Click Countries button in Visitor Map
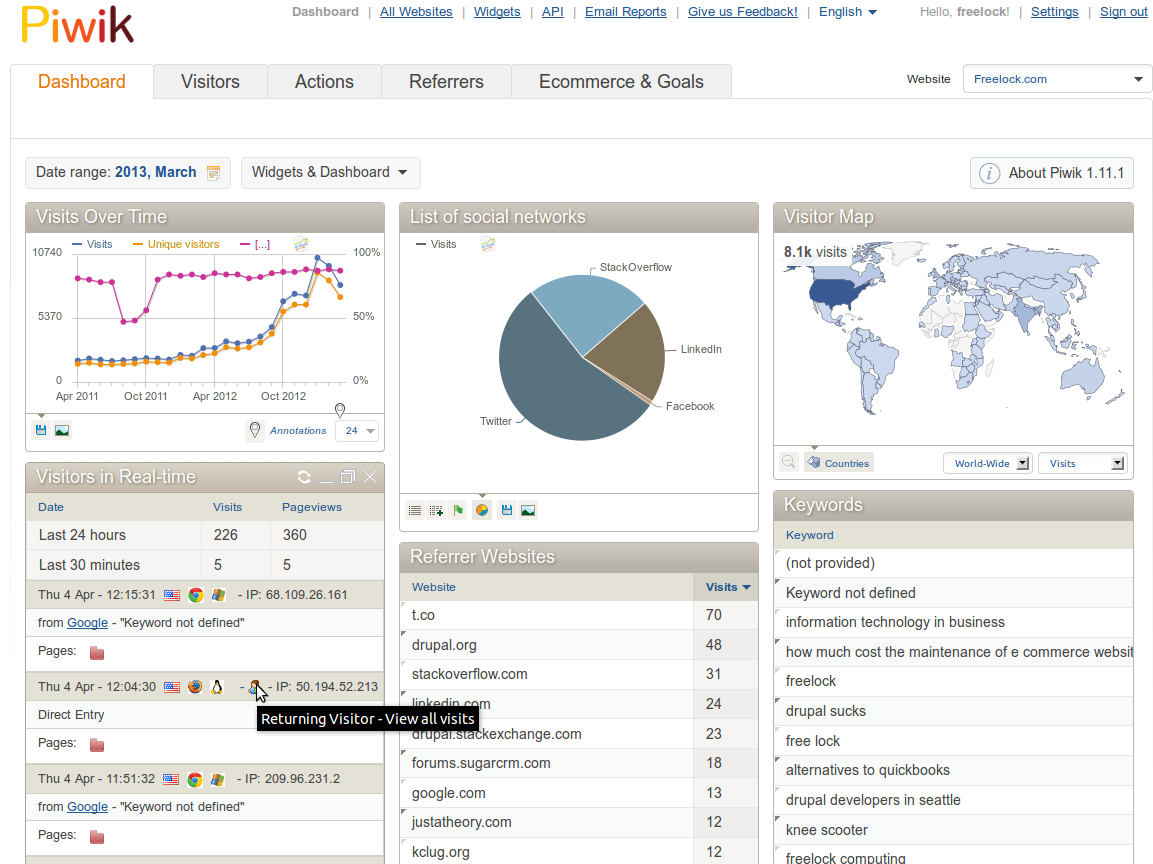Viewport: 1153px width, 864px height. [839, 463]
